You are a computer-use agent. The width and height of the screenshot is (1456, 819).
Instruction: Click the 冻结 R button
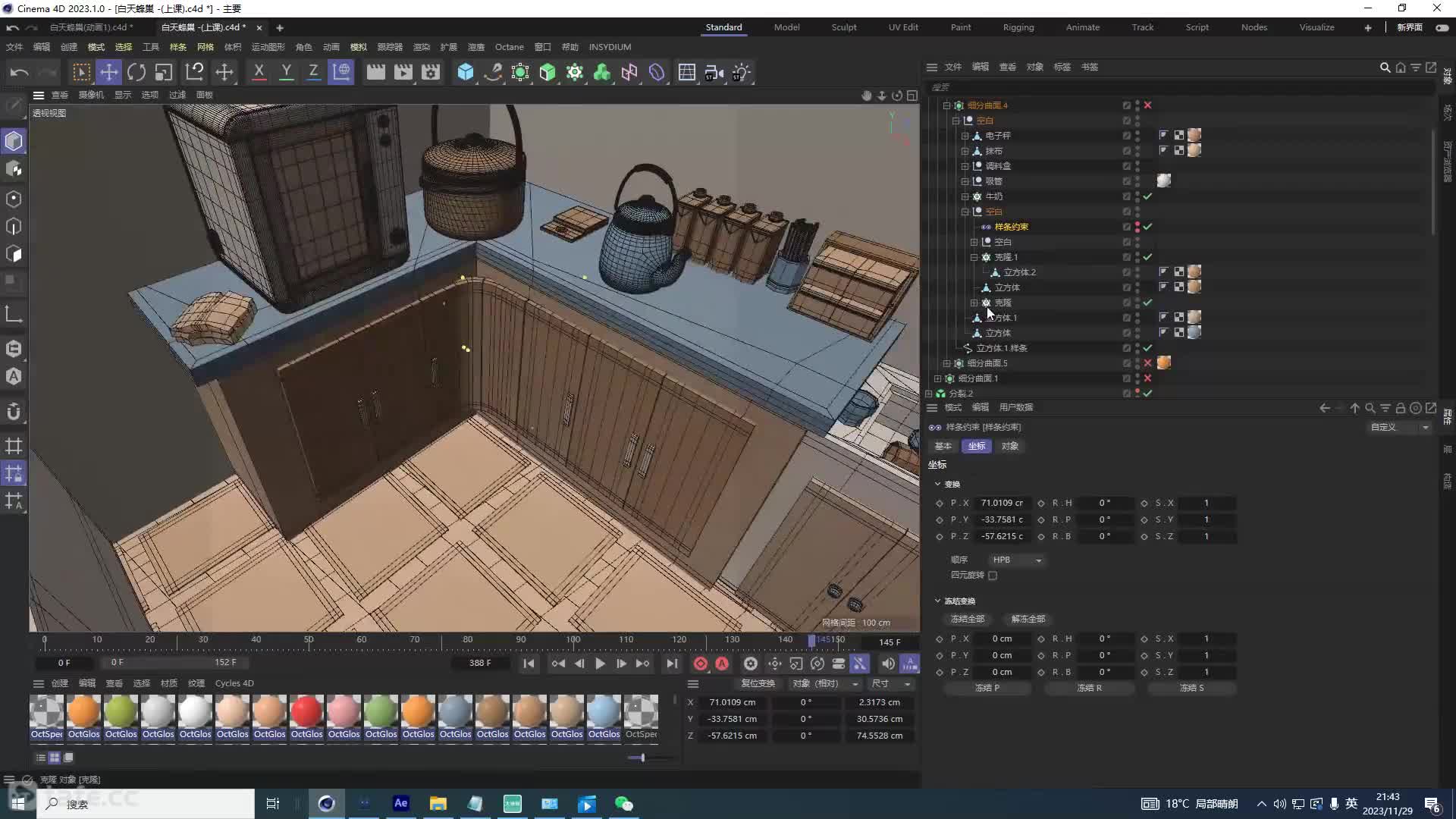[x=1089, y=688]
